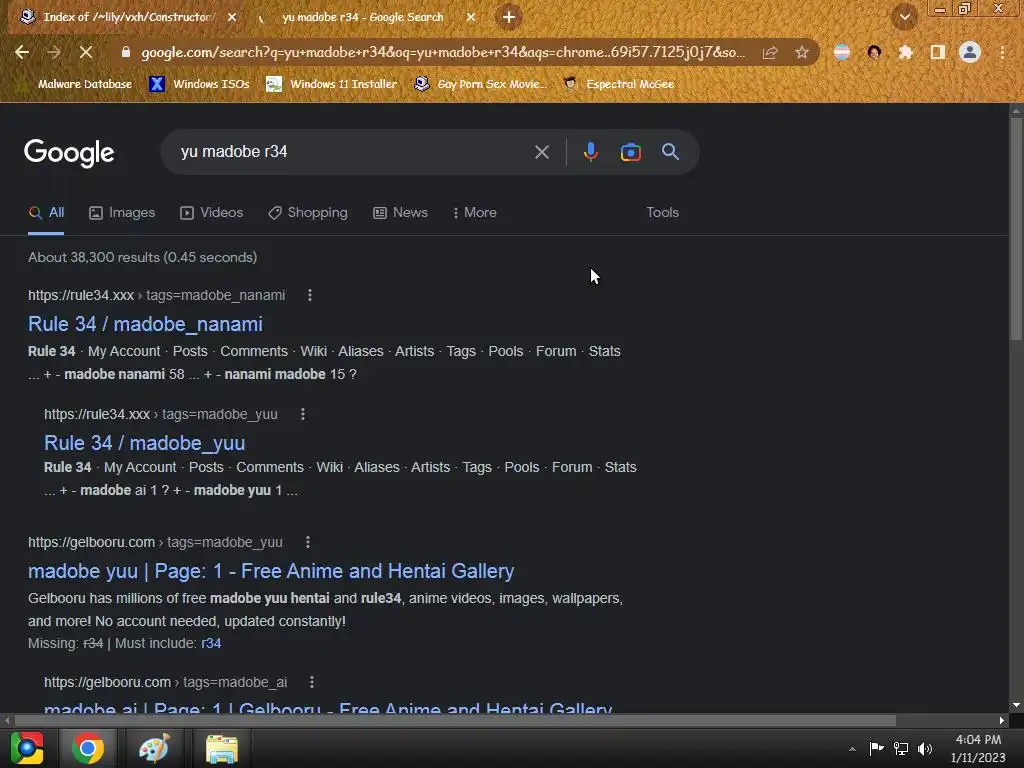This screenshot has height=768, width=1024.
Task: Open the Windows ISOs bookmark
Action: click(199, 84)
